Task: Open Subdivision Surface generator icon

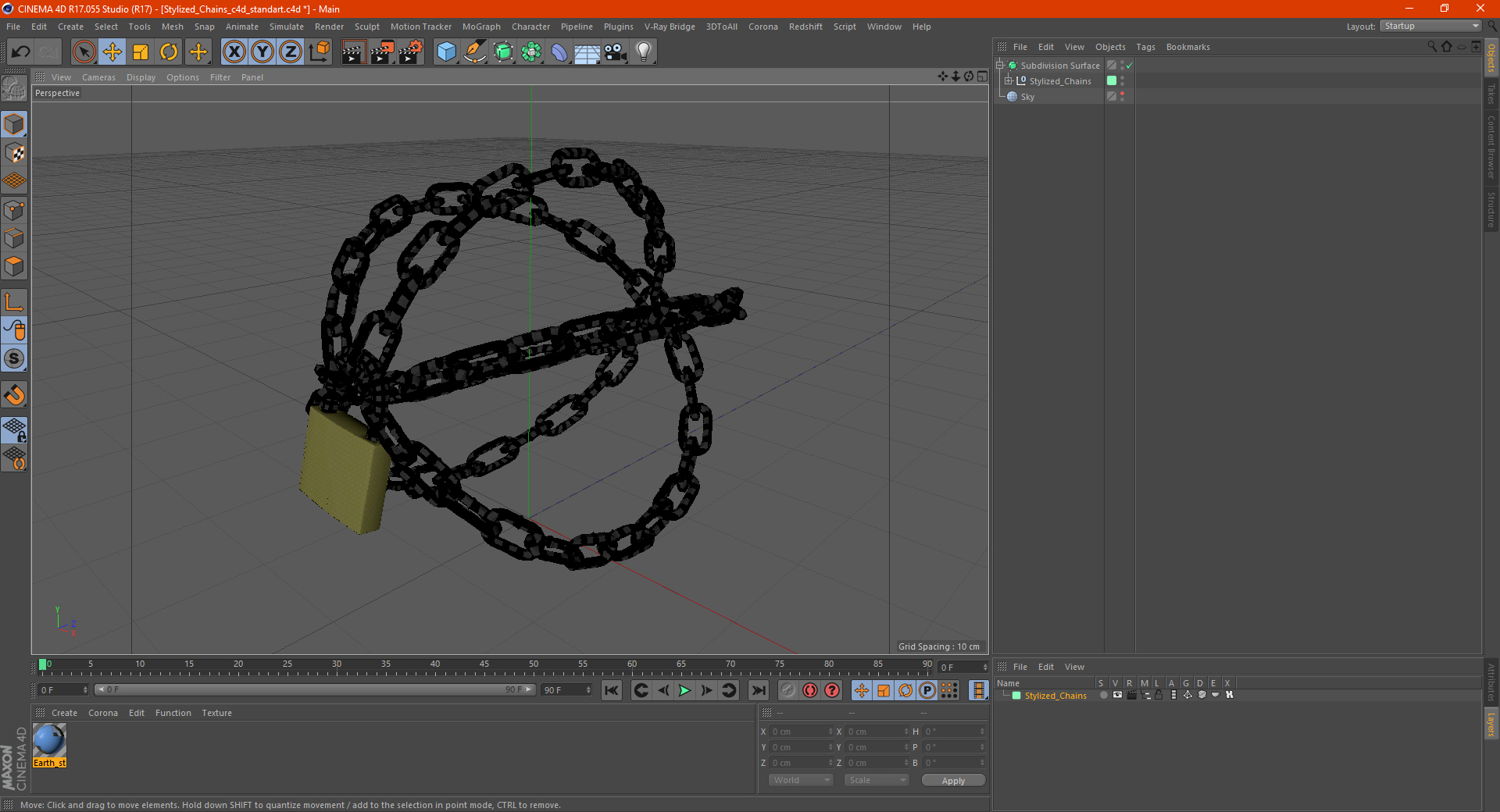Action: (x=503, y=52)
